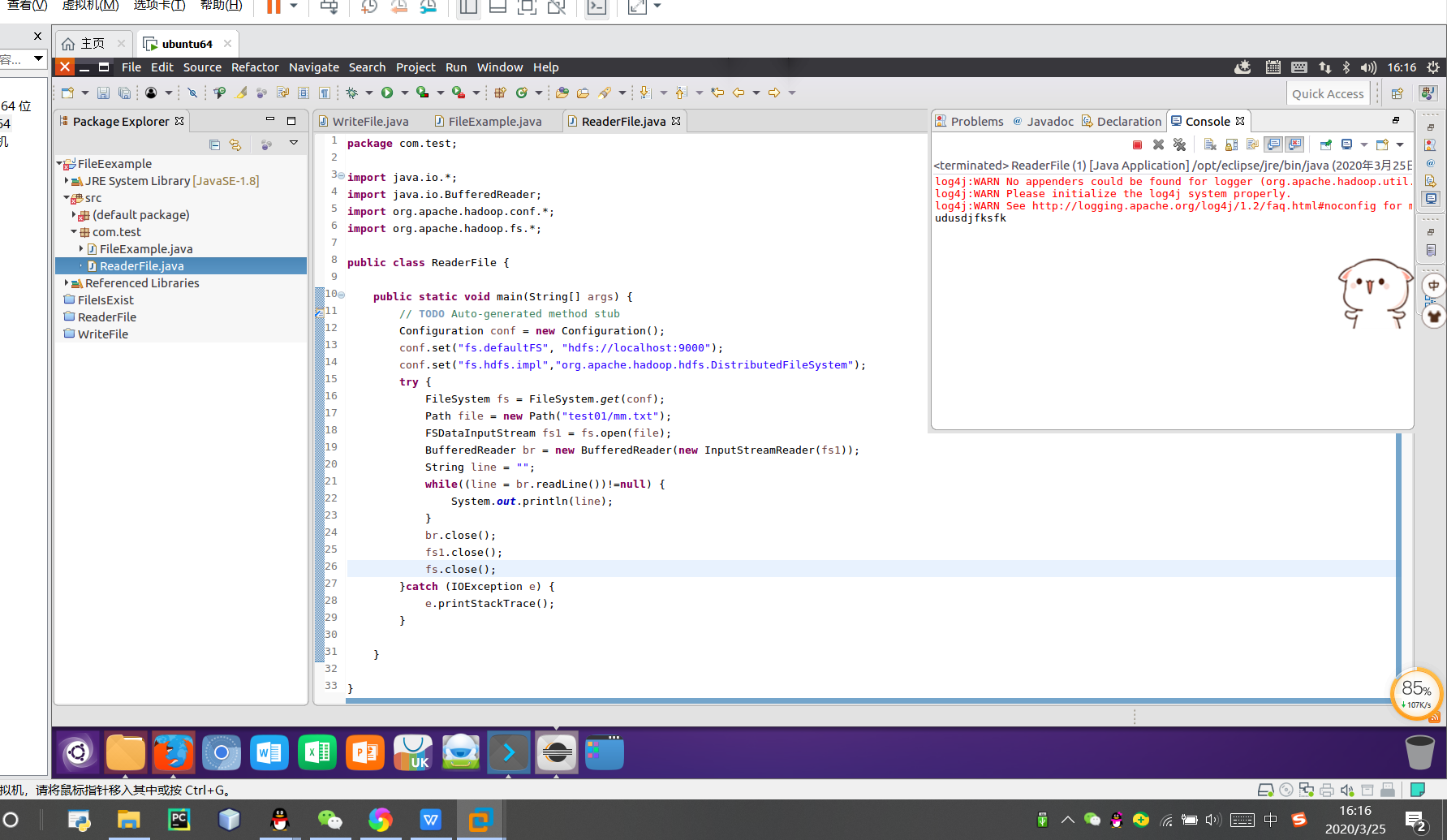This screenshot has height=840, width=1447.
Task: Open the Debug dropdown arrow
Action: (368, 93)
